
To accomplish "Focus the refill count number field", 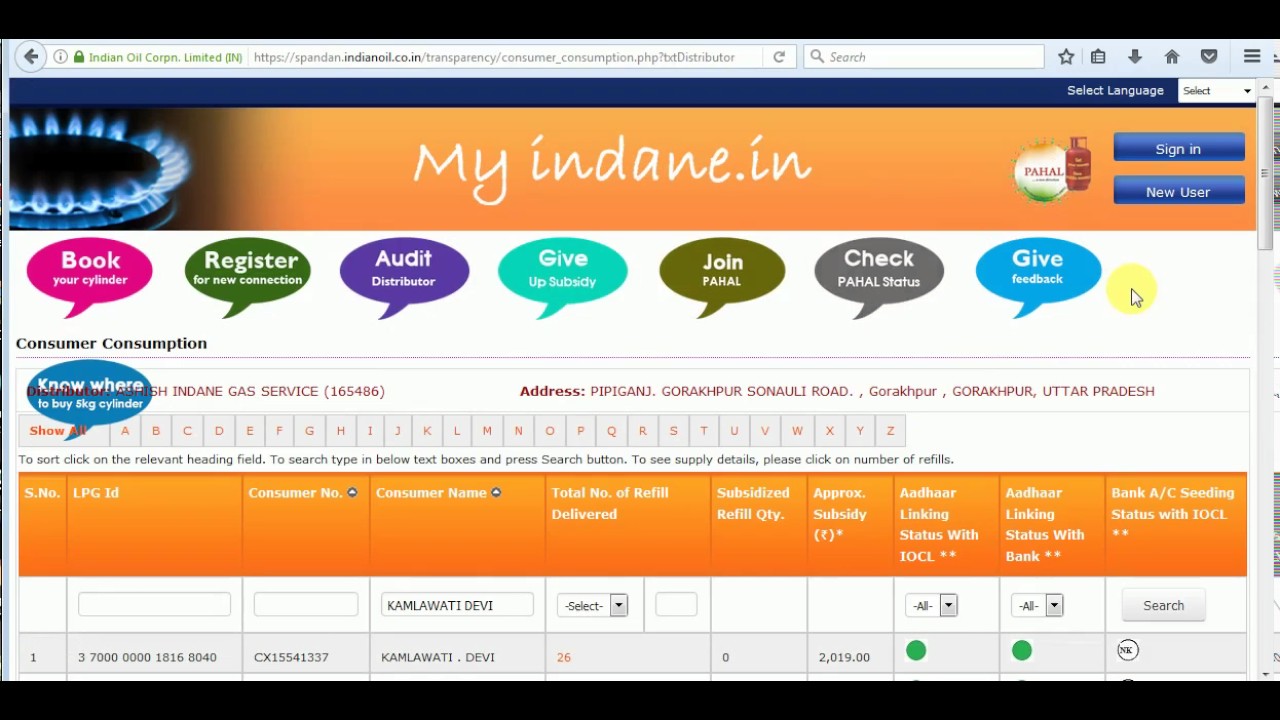I will coord(676,604).
